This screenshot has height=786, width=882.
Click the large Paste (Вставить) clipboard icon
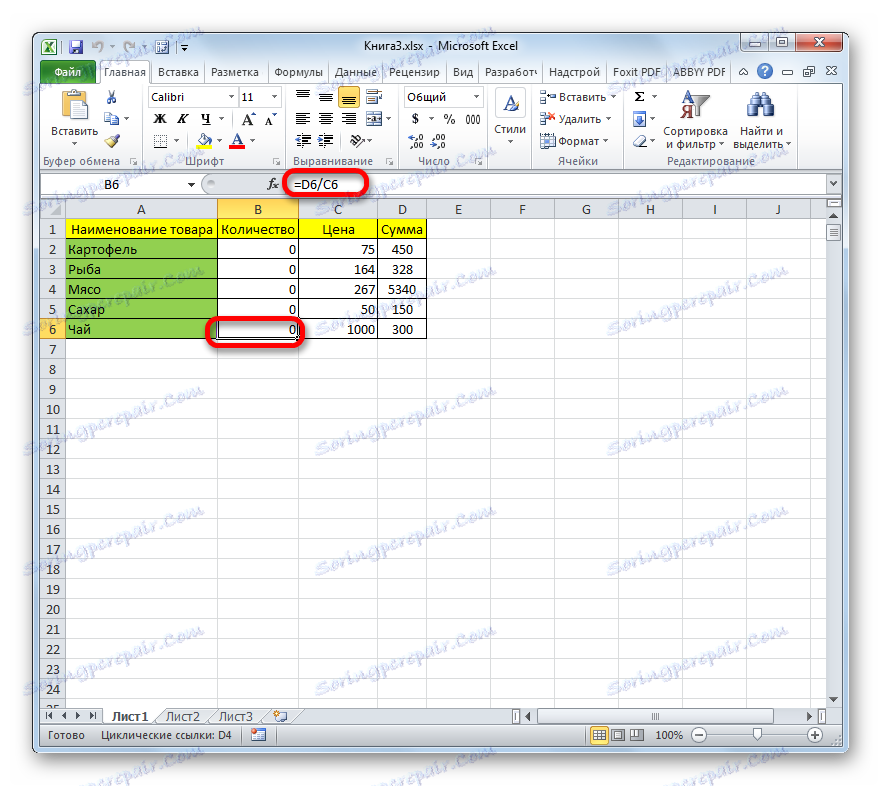click(x=75, y=105)
